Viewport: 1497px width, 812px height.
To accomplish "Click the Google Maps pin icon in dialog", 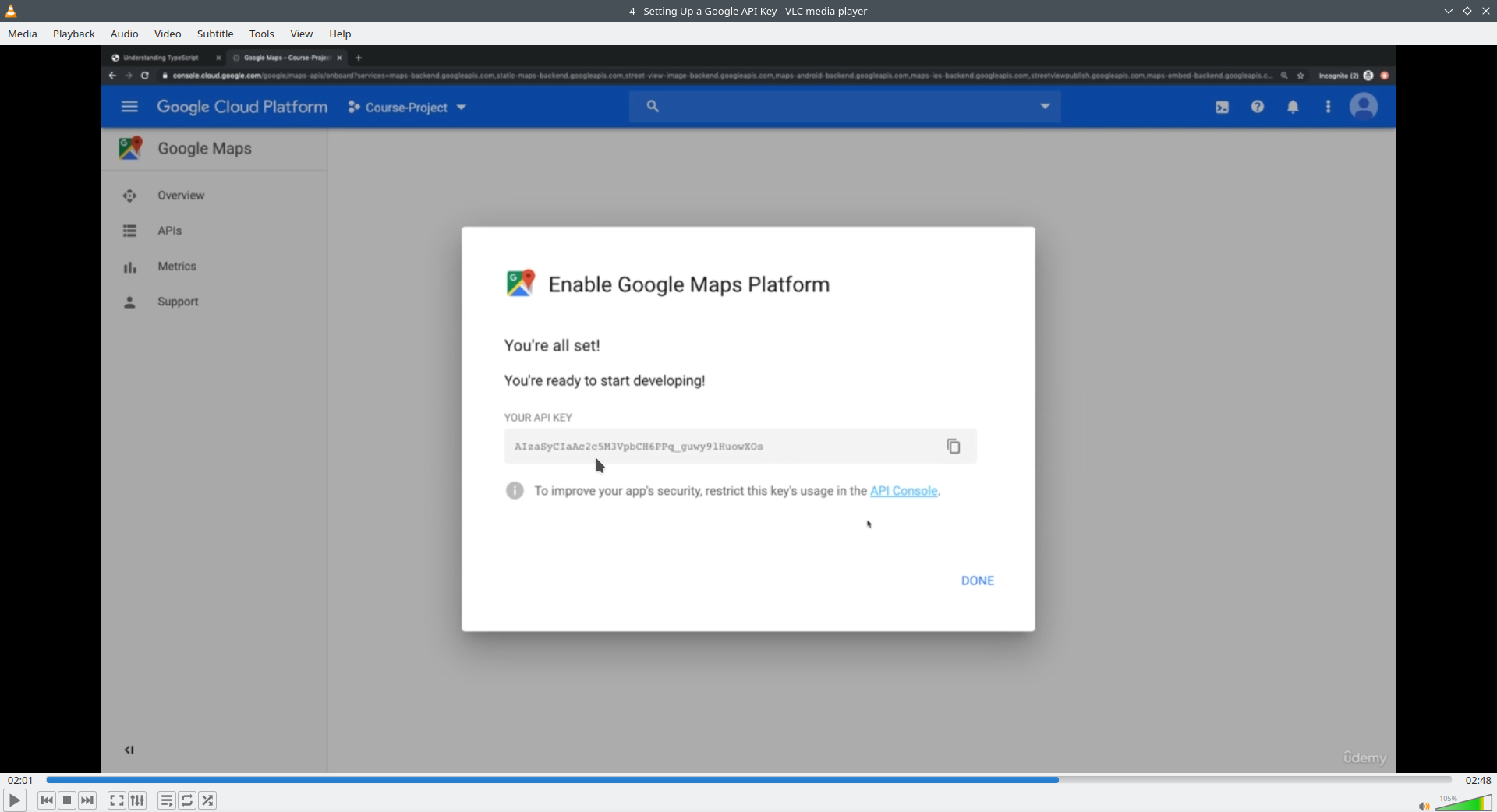I will tap(521, 283).
